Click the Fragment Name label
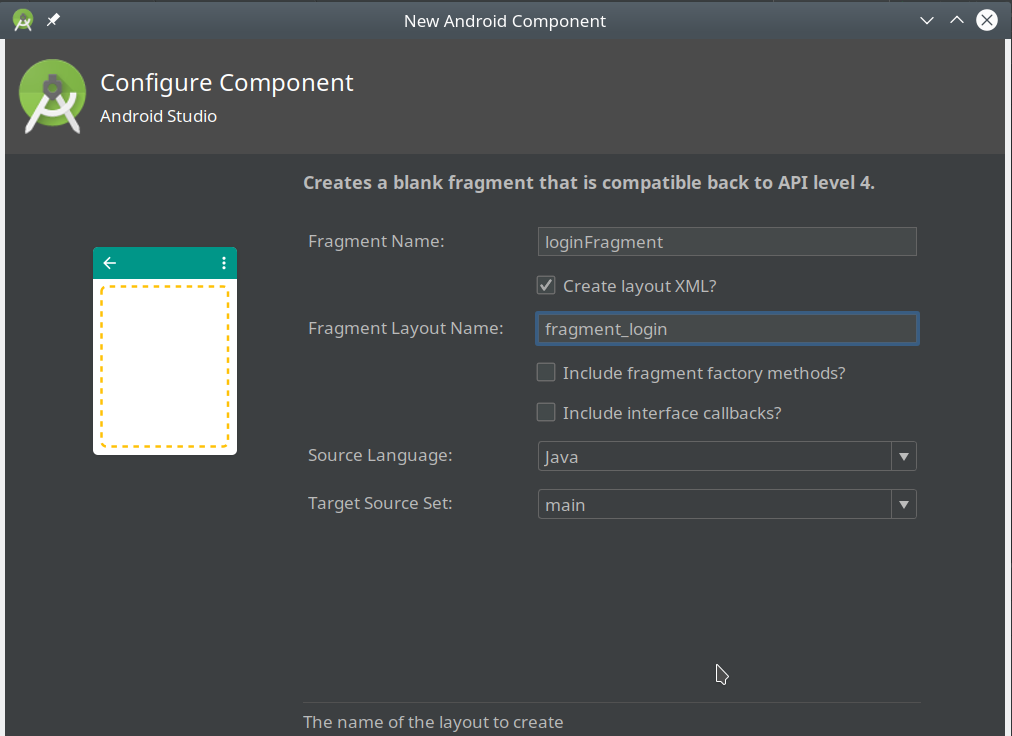 [x=376, y=241]
